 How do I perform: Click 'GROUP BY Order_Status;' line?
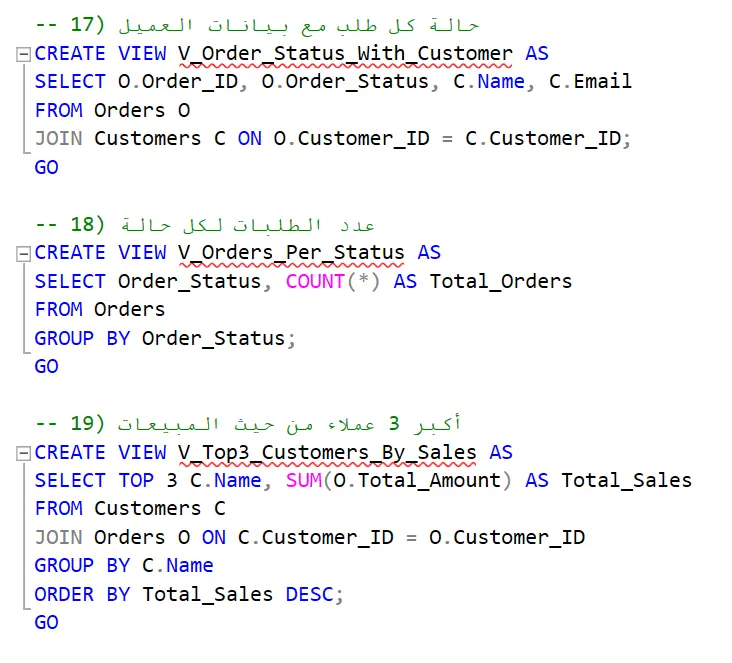(165, 339)
